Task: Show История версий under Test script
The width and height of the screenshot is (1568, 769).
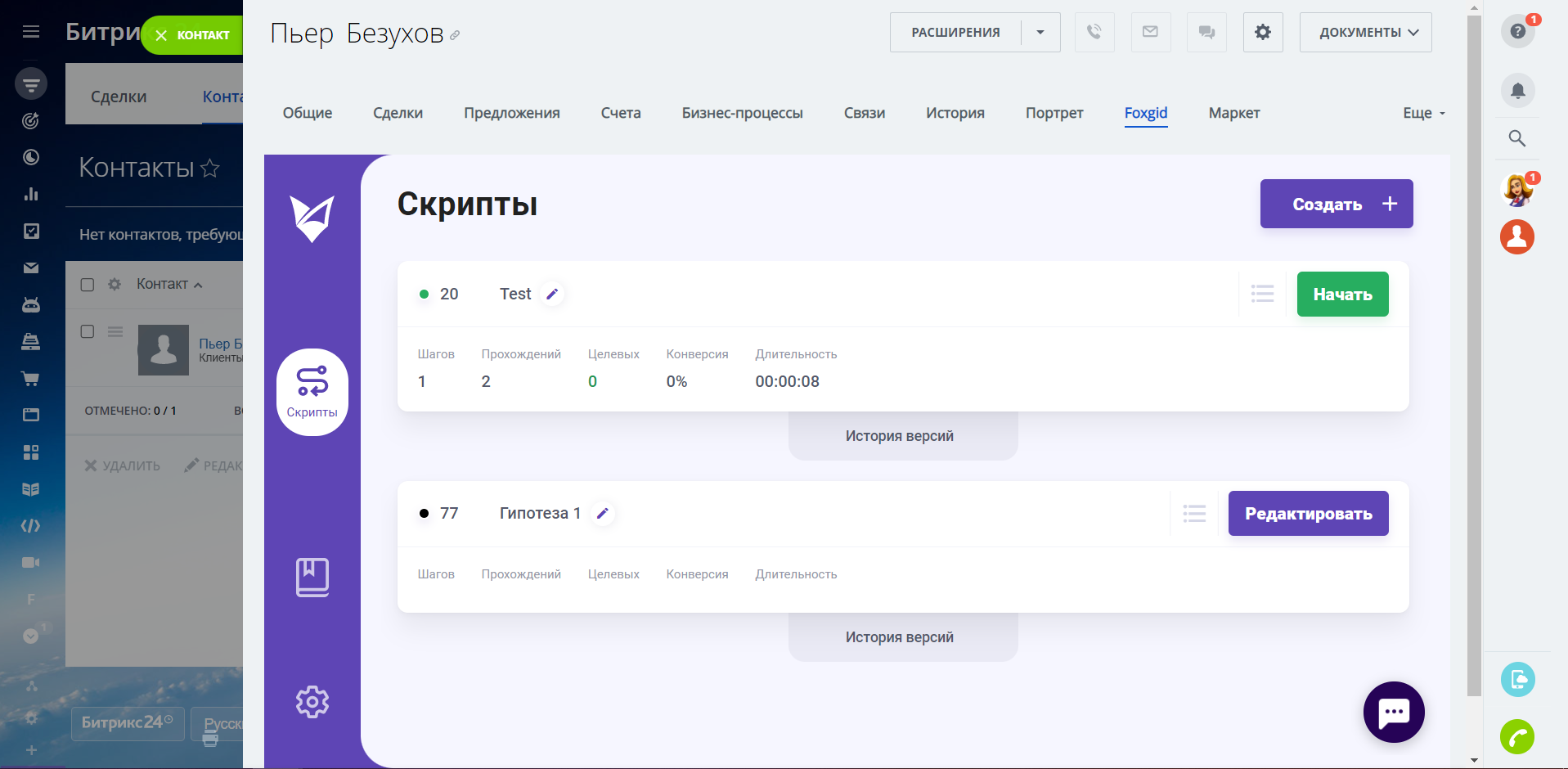Action: click(899, 436)
